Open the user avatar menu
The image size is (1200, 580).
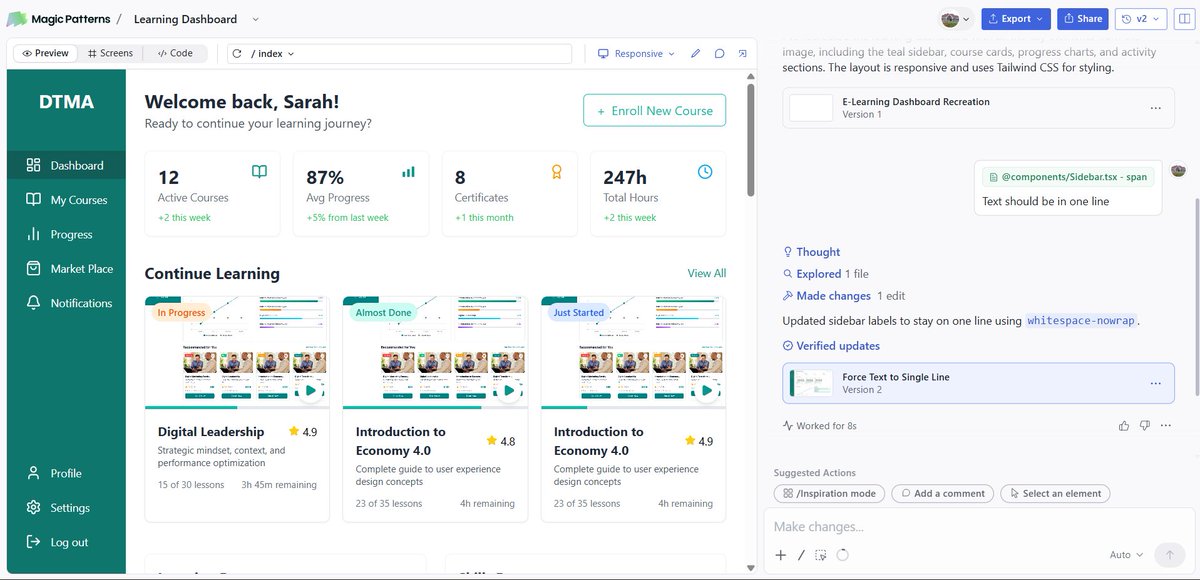click(956, 19)
